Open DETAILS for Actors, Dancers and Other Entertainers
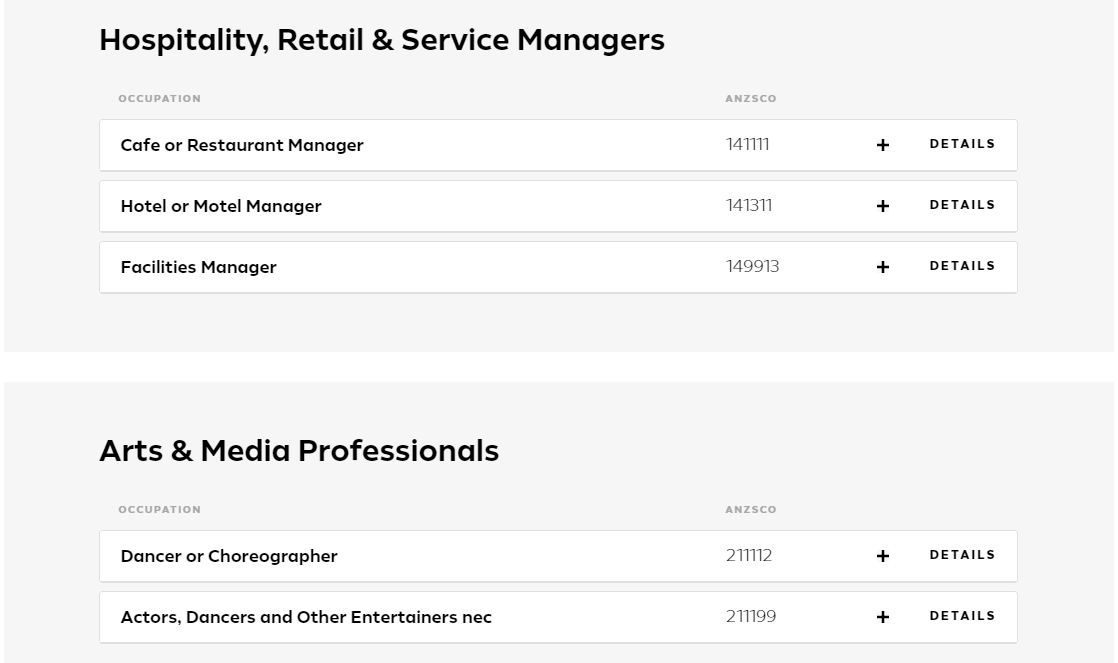The height and width of the screenshot is (663, 1118). tap(962, 616)
